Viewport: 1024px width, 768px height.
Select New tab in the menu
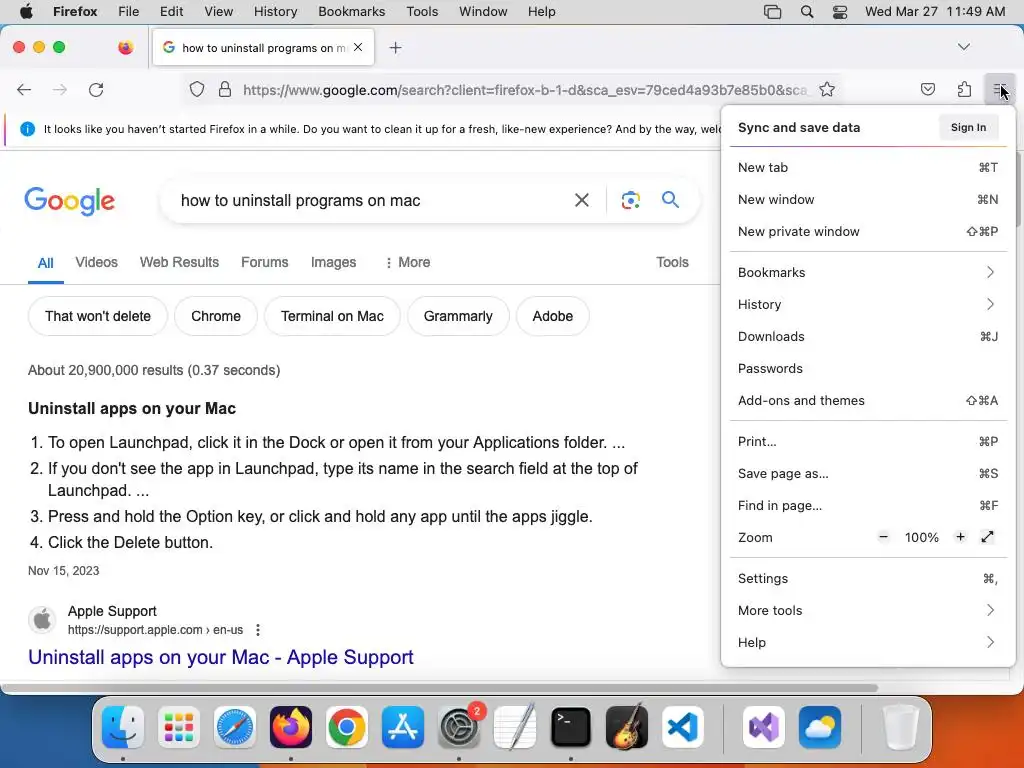point(867,167)
